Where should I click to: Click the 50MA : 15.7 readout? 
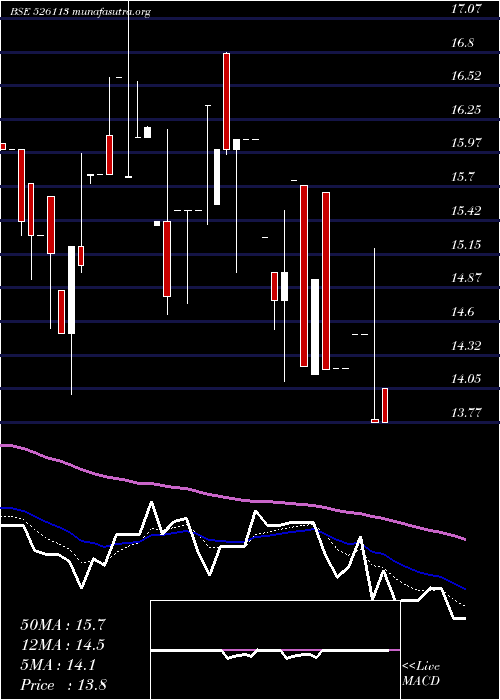pos(63,625)
